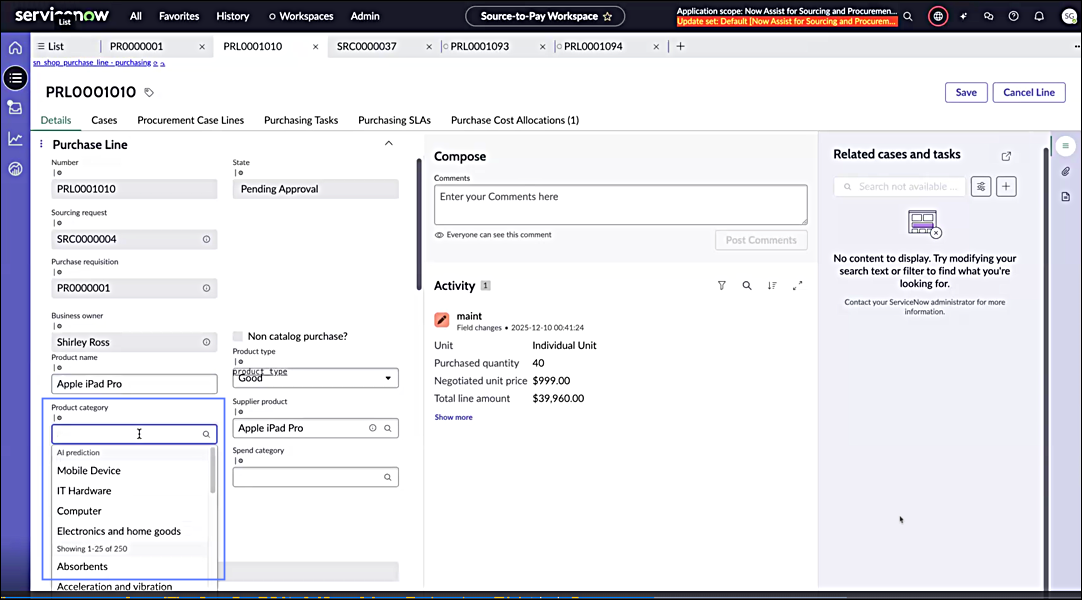
Task: Expand the Activity stream to full view
Action: click(798, 286)
